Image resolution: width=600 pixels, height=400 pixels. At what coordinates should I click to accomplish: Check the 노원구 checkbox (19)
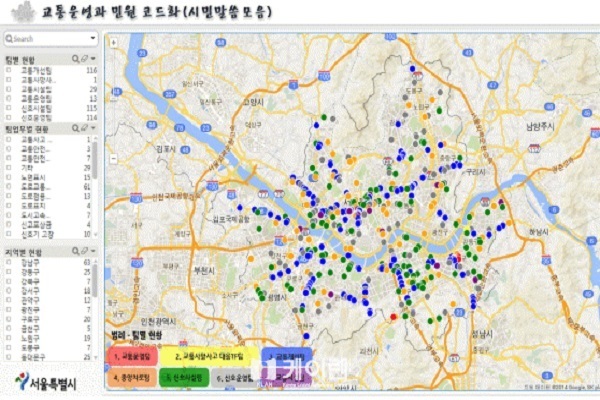[8, 338]
